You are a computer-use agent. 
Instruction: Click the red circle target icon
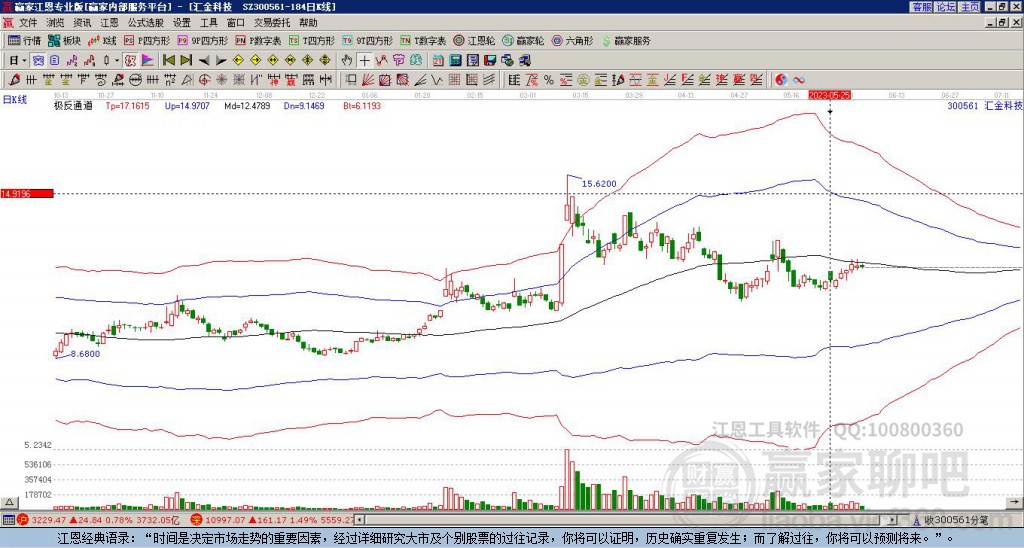pyautogui.click(x=204, y=80)
